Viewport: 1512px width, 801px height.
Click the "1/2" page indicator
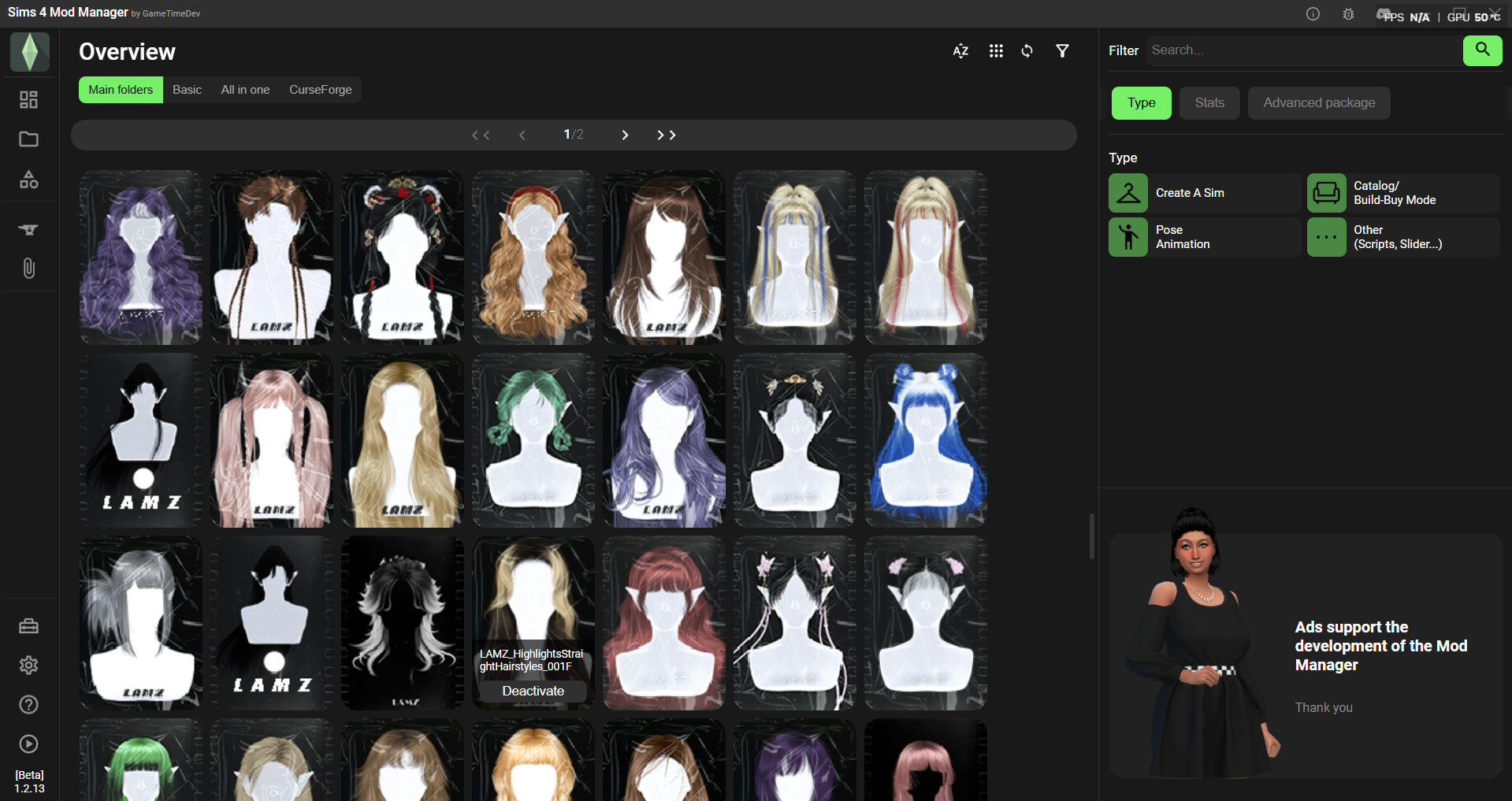574,135
